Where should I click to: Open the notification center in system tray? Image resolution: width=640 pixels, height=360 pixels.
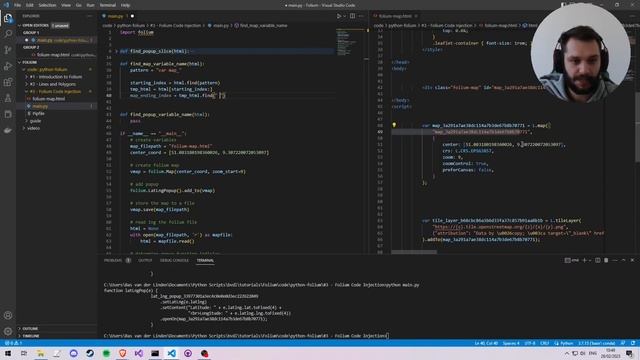[x=630, y=353]
